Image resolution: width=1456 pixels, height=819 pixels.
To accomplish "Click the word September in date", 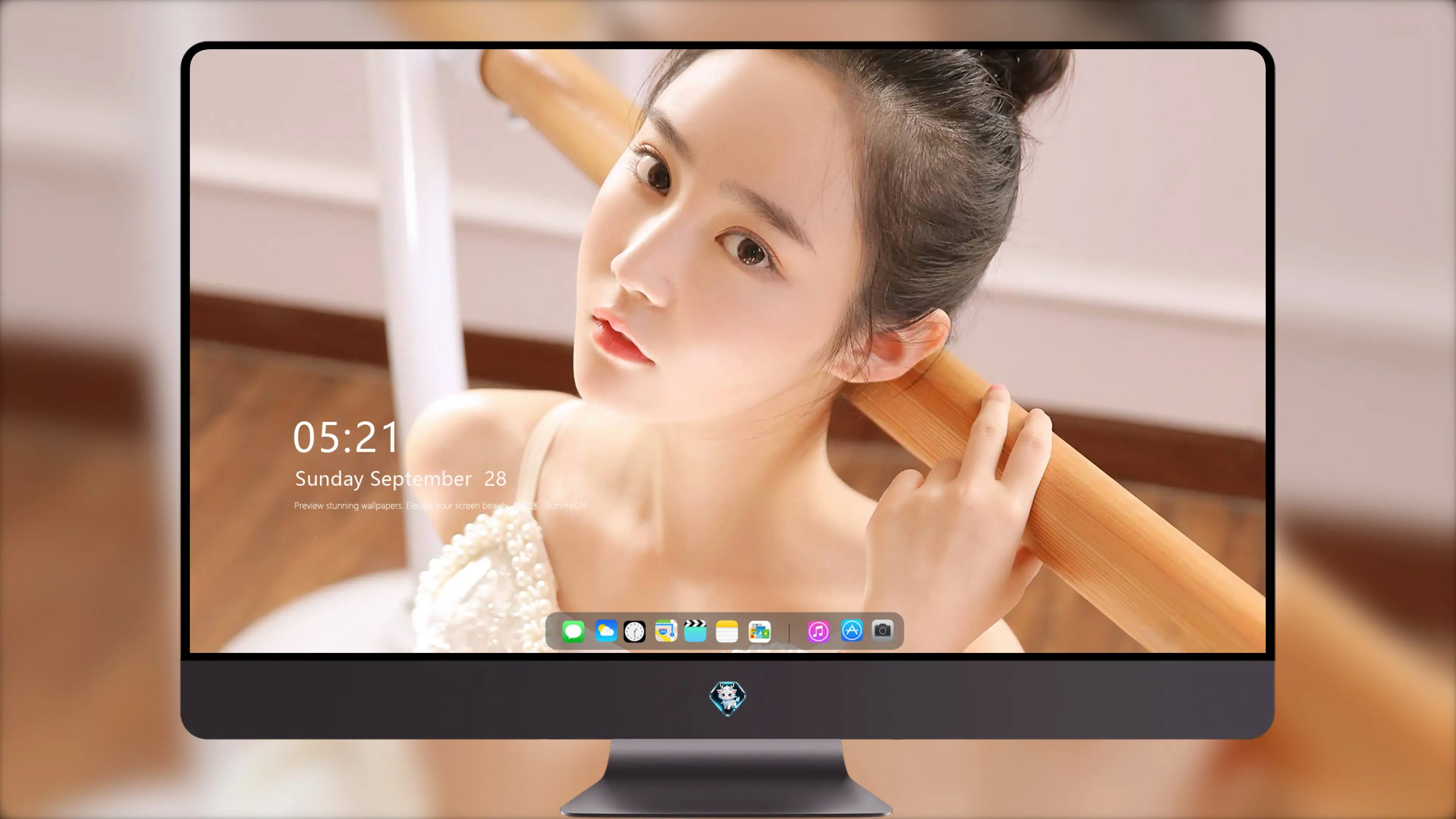I will pyautogui.click(x=420, y=479).
